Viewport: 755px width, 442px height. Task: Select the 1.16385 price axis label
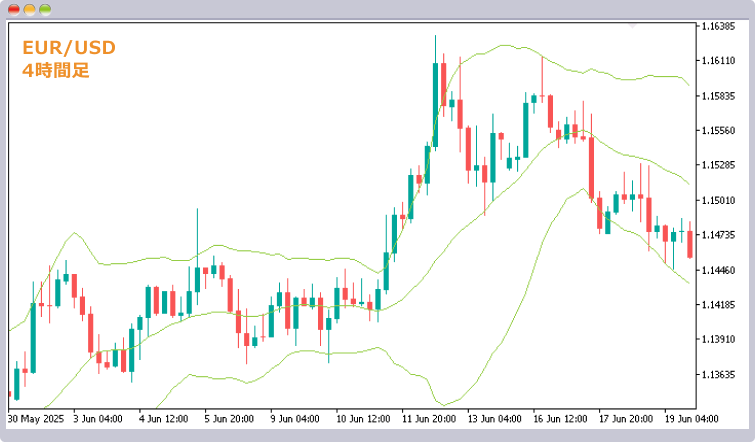(718, 27)
